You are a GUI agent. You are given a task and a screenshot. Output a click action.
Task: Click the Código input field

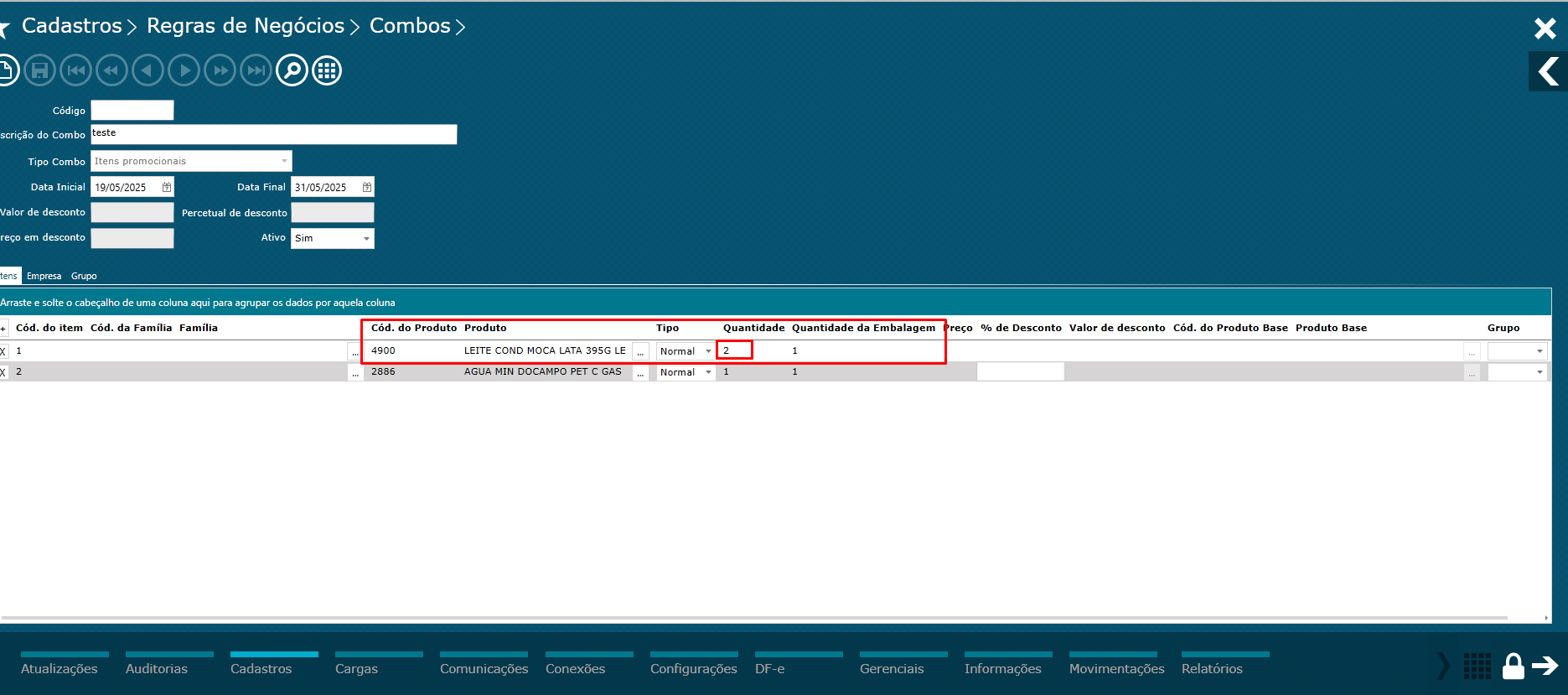tap(132, 110)
